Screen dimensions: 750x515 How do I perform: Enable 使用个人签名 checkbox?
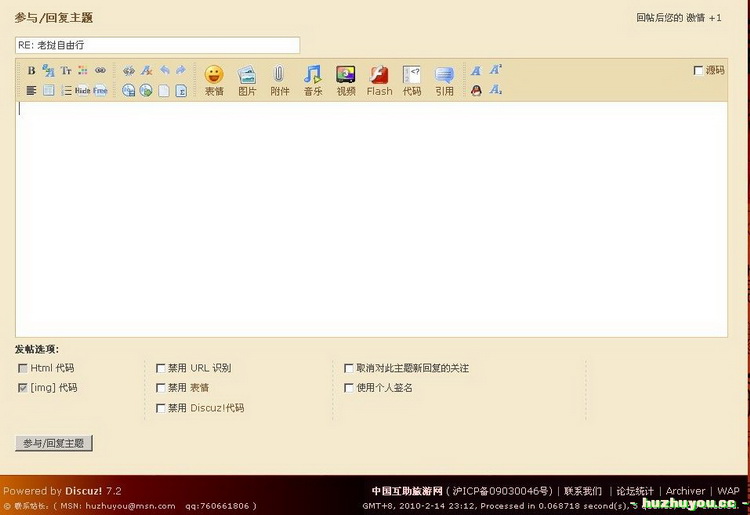[349, 388]
